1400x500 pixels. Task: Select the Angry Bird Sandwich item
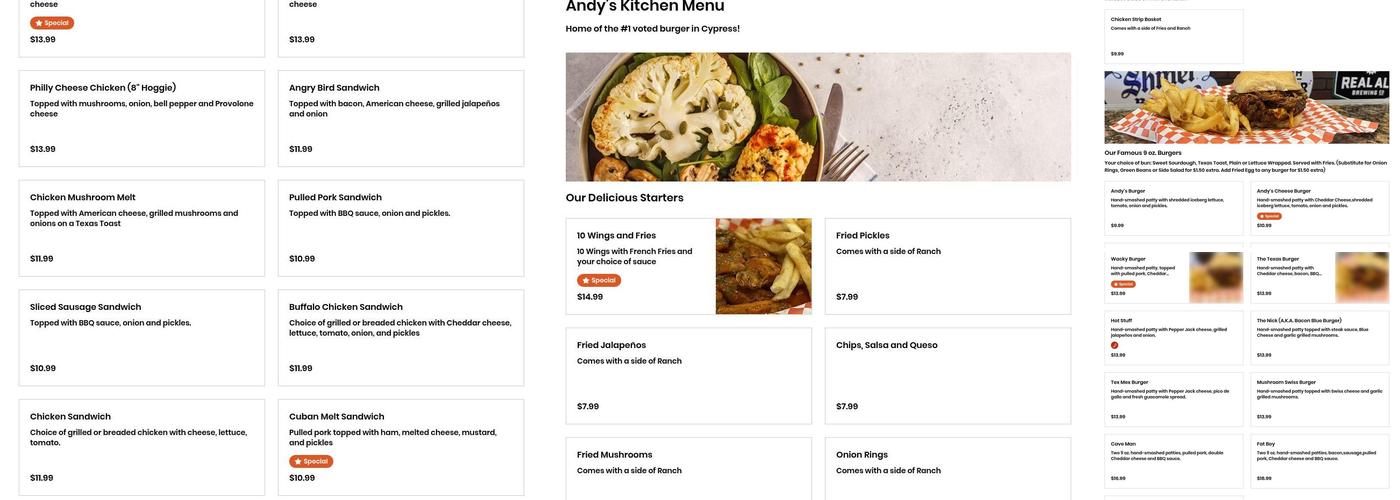[x=400, y=118]
